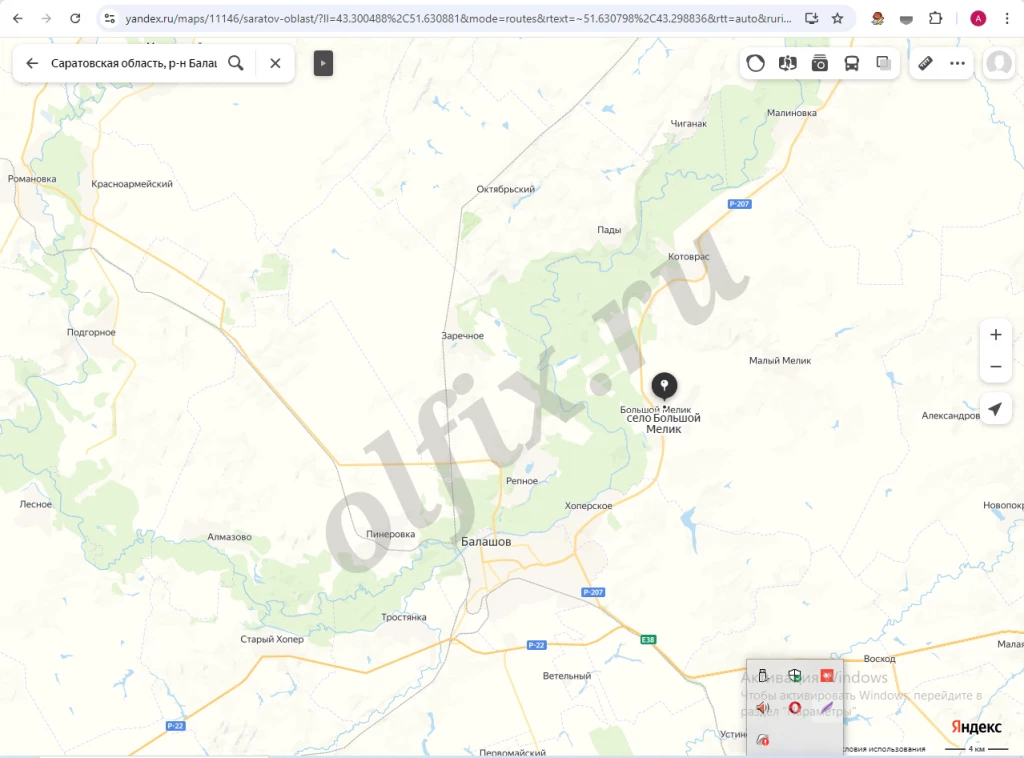Open the traffic layer on the map
Viewport: 1024px width, 758px height.
pos(756,63)
